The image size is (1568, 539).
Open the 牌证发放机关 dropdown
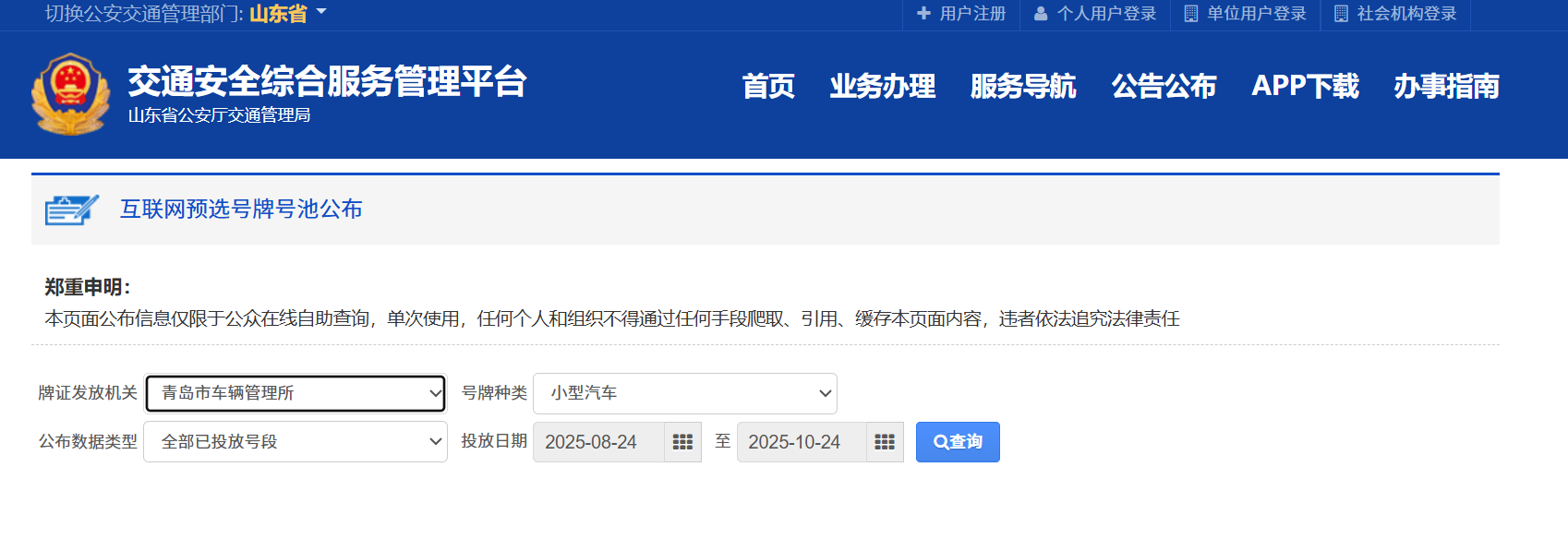coord(296,393)
